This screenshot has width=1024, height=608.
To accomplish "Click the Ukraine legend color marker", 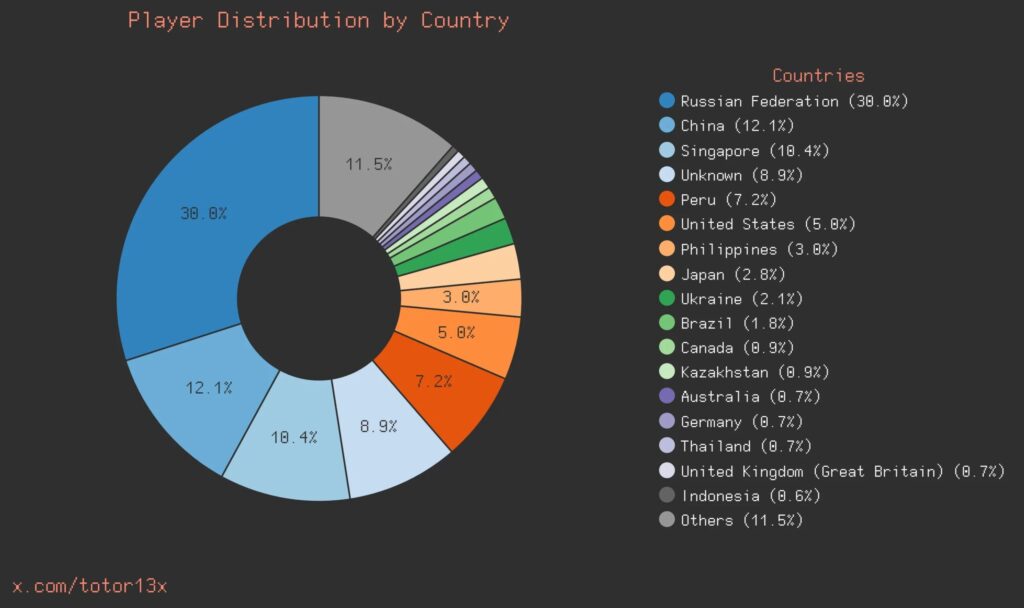I will point(666,298).
